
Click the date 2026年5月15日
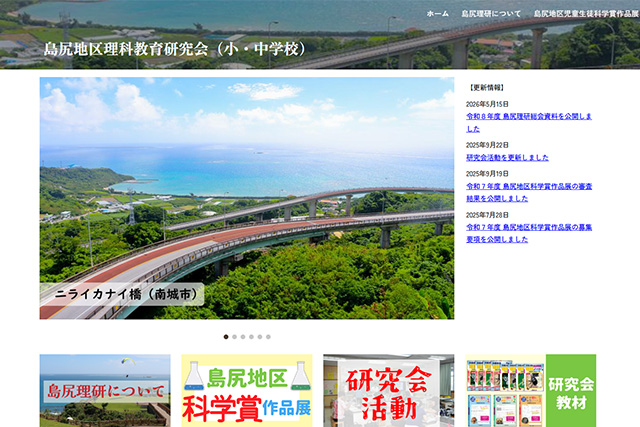(x=487, y=104)
